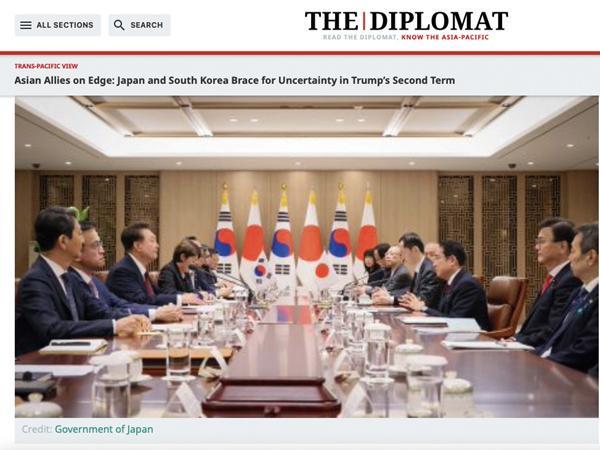Open the Asian Allies on Edge headline
This screenshot has width=600, height=450.
click(x=235, y=80)
